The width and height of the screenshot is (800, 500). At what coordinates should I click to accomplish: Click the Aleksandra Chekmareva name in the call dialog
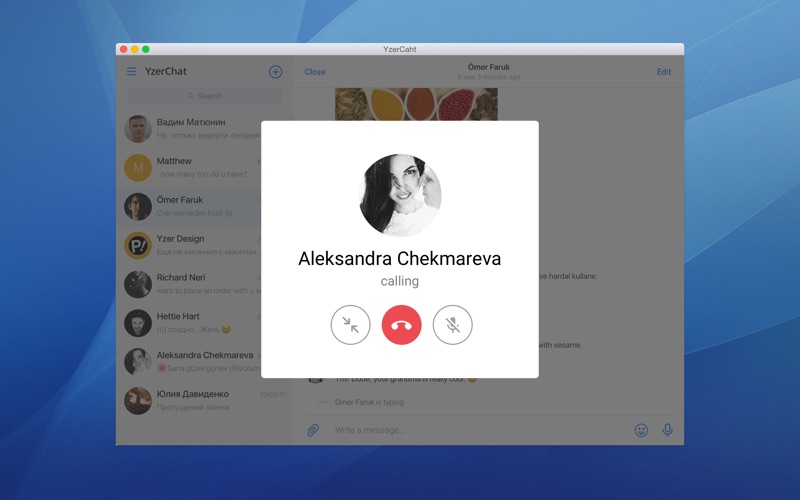(399, 259)
